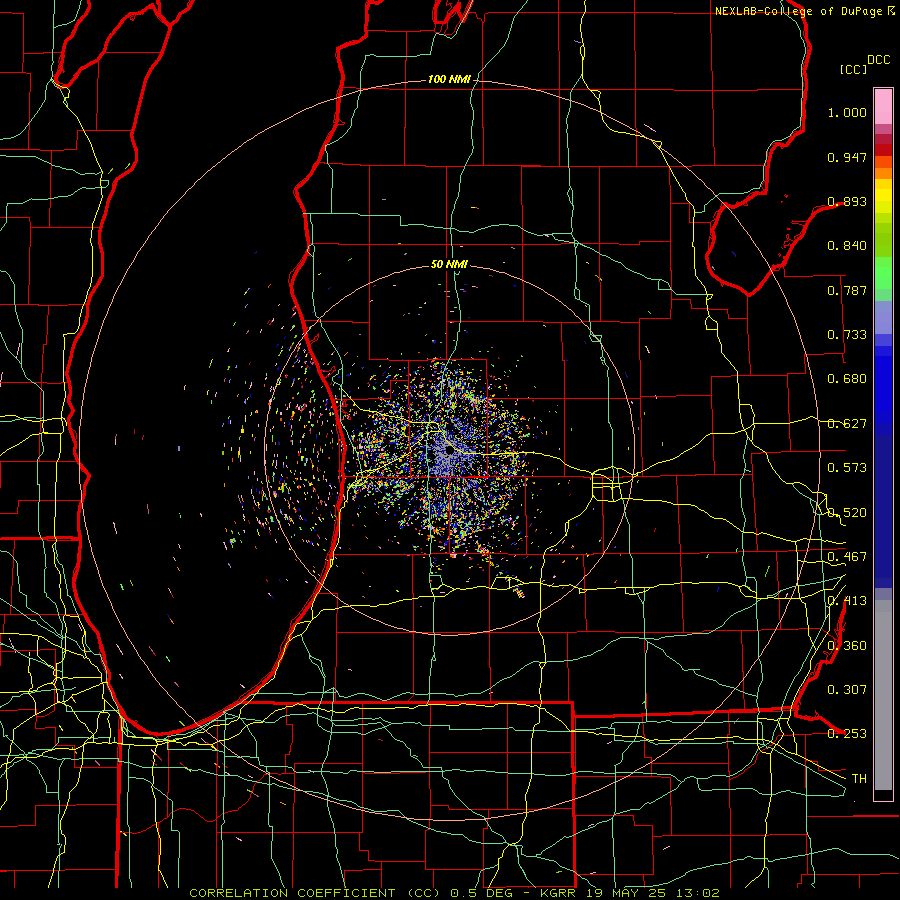The width and height of the screenshot is (900, 900).
Task: Click the pink top segment of color bar
Action: 883,107
